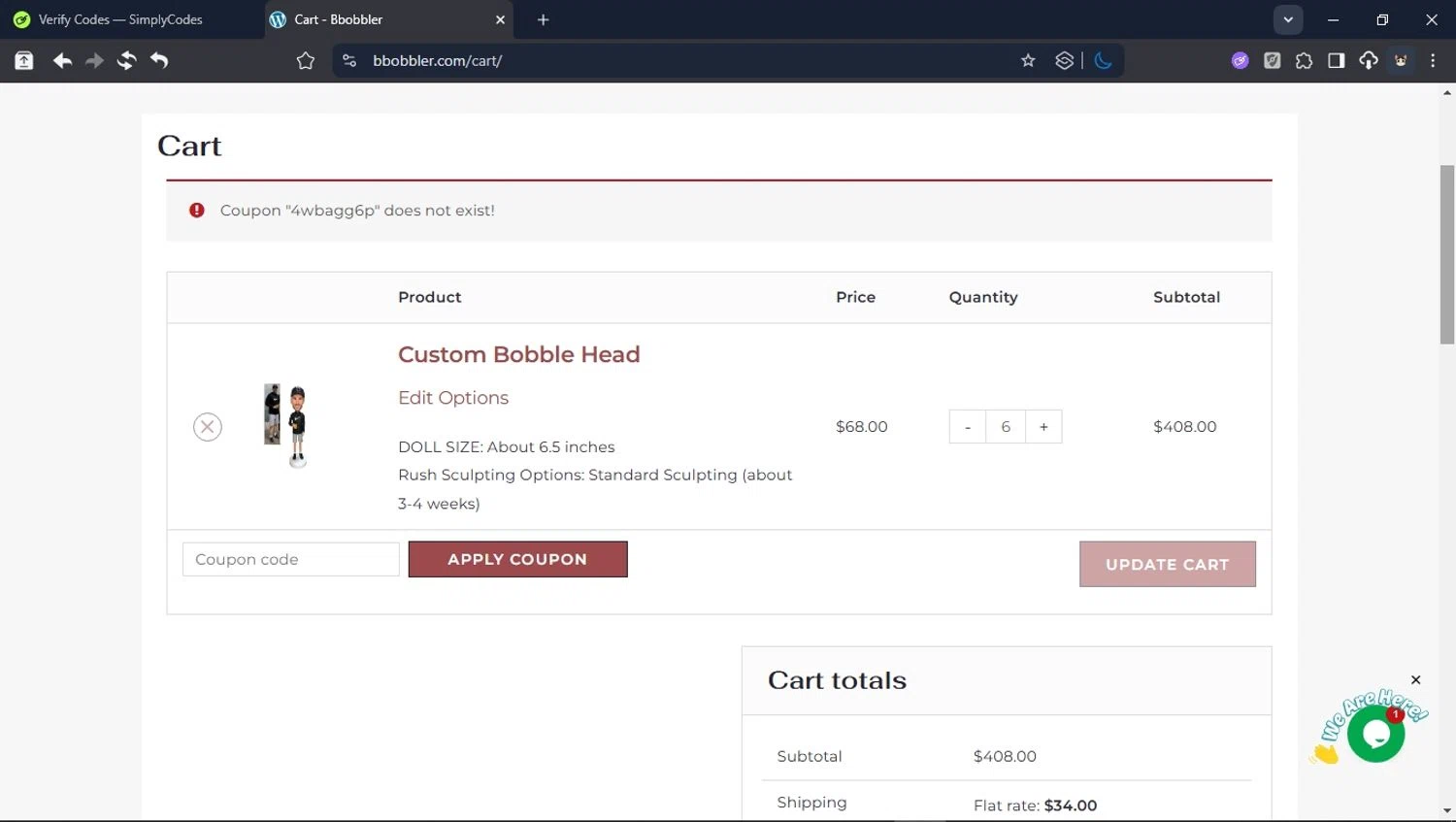Go forward to the next page
This screenshot has width=1456, height=822.
click(94, 60)
